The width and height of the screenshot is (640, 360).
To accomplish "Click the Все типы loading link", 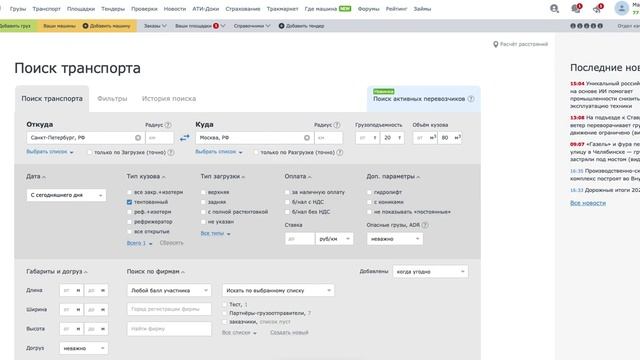I will point(215,233).
